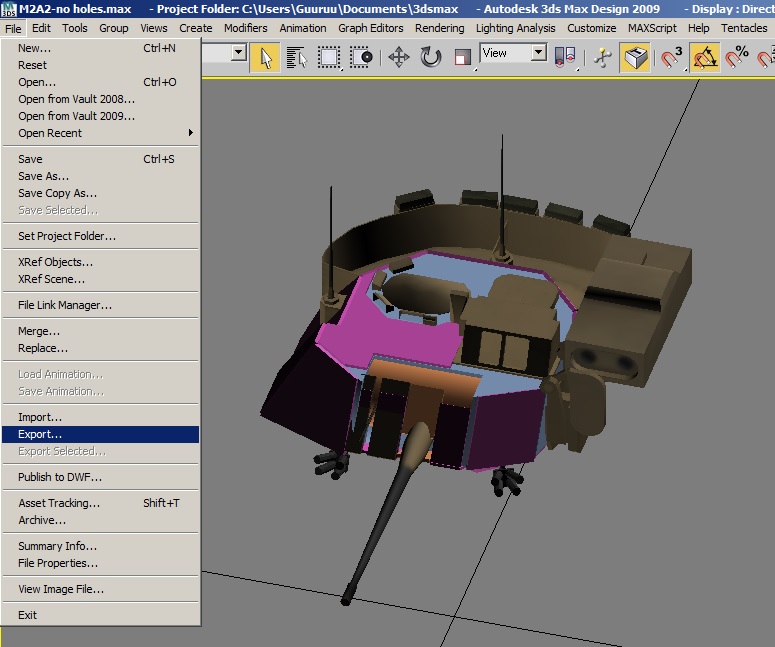Expand the selection filter dropdown arrow
The height and width of the screenshot is (647, 775).
click(x=239, y=52)
